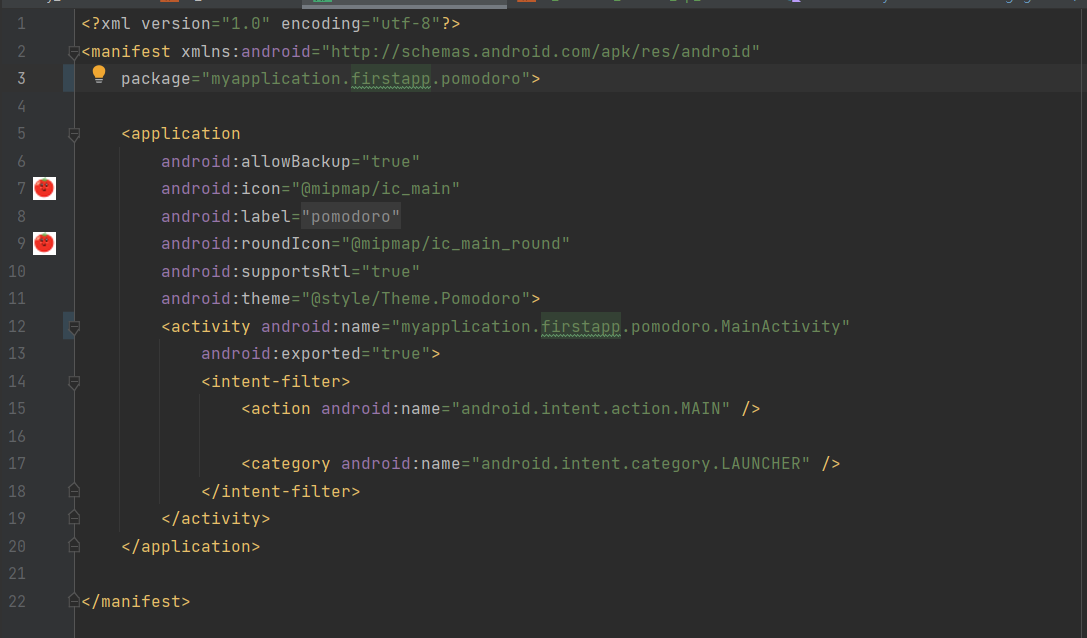Collapse the activity tag fold marker on line 12
The image size is (1087, 638).
coord(74,327)
